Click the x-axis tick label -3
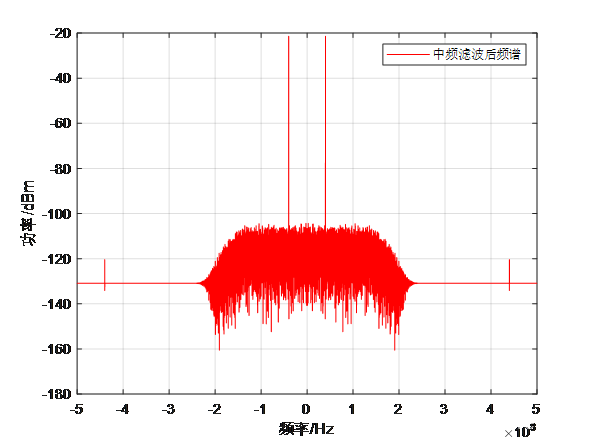The width and height of the screenshot is (593, 443). pos(169,409)
